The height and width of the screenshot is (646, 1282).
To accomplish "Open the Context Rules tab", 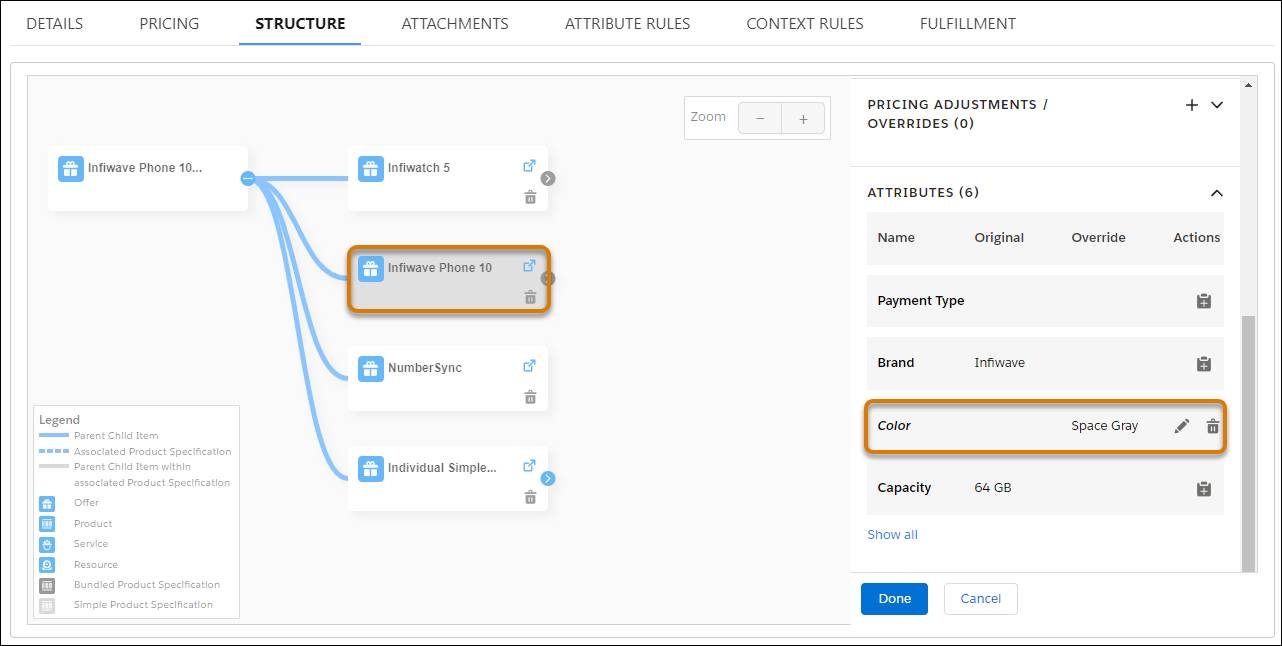I will pos(805,23).
